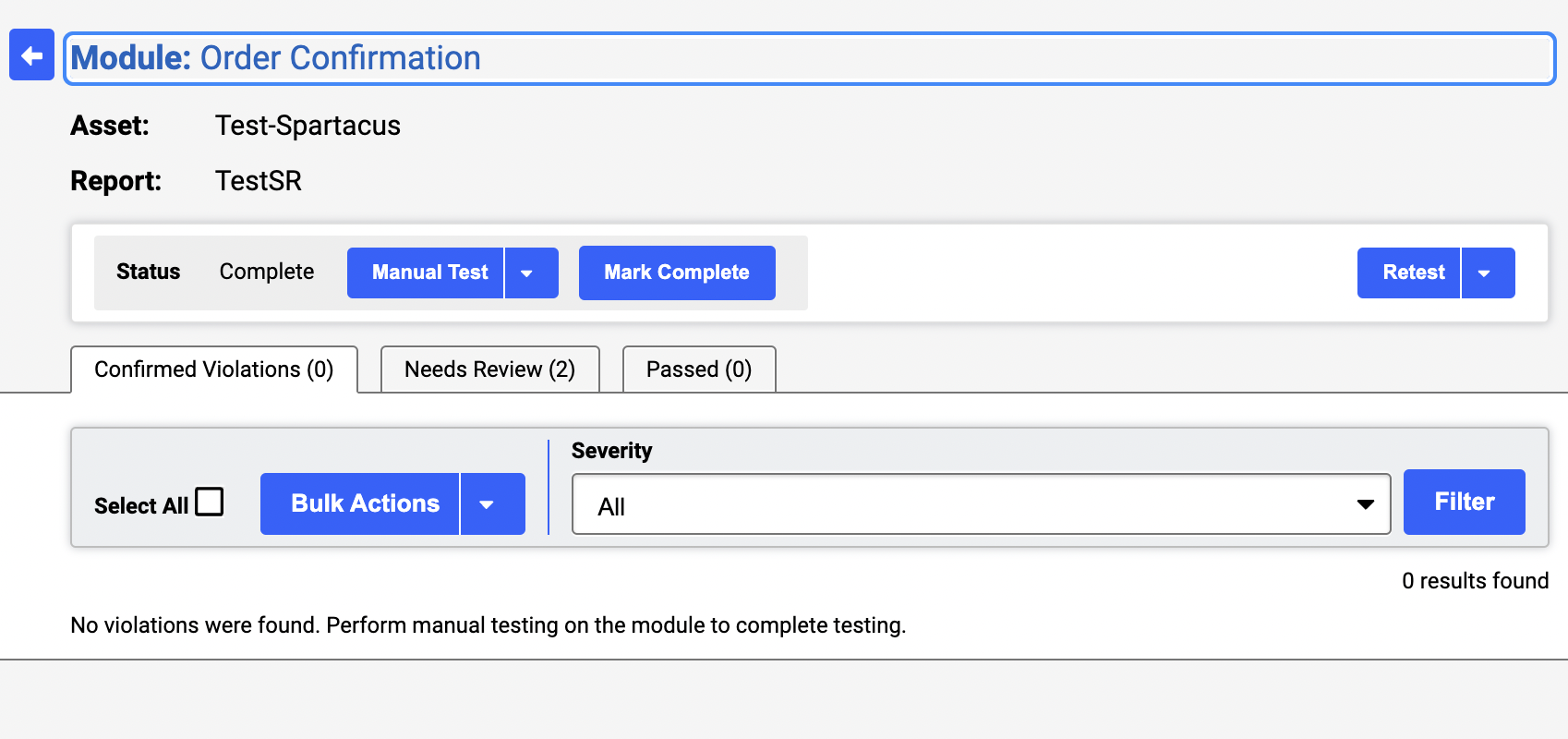The height and width of the screenshot is (739, 1568).
Task: Open the Severity combo box
Action: coord(981,504)
